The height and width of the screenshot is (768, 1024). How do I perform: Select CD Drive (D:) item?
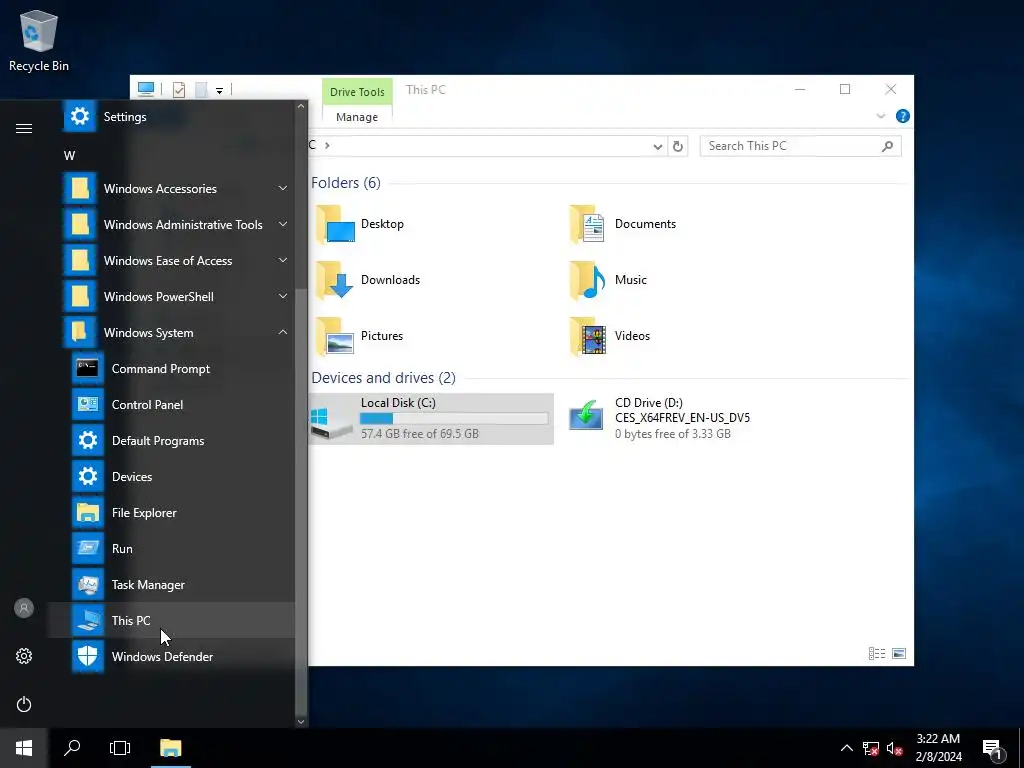click(660, 419)
